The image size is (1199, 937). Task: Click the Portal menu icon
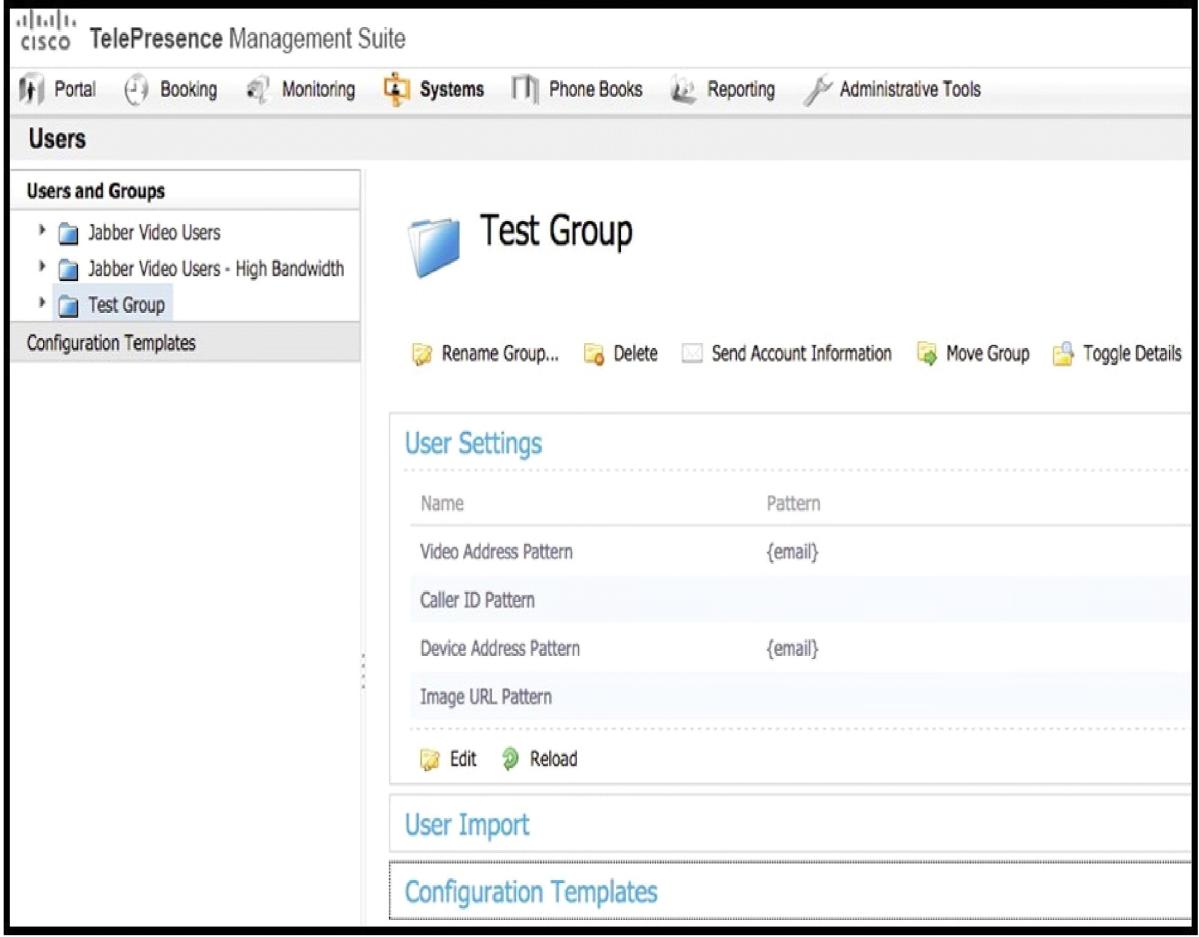click(x=31, y=89)
